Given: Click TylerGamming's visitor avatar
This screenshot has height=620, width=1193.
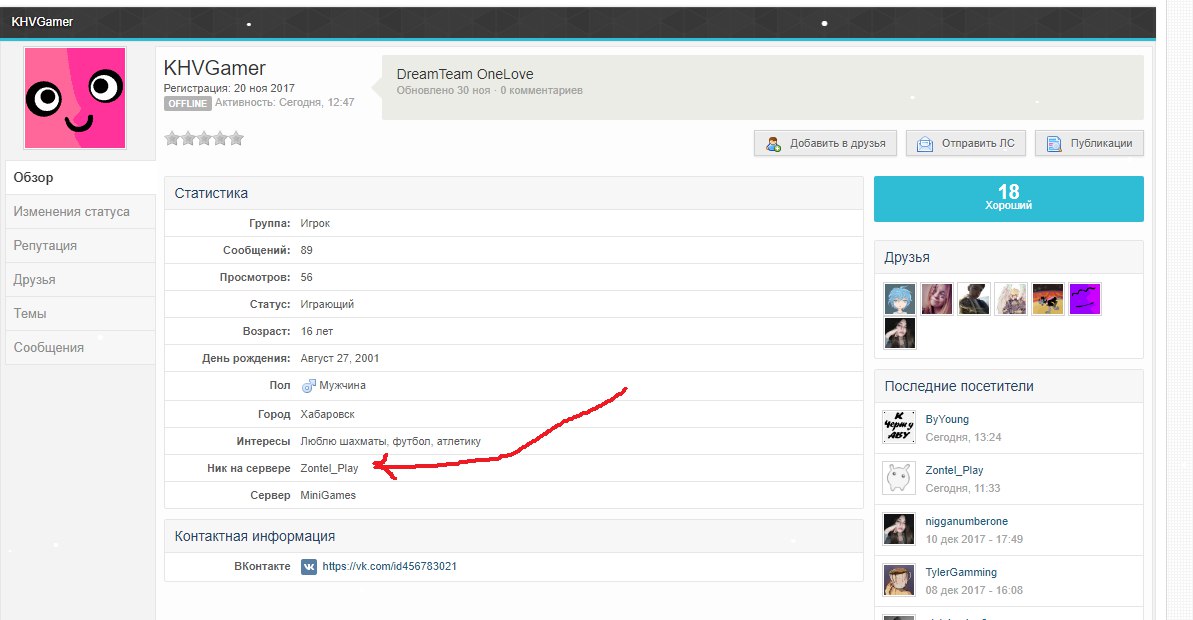Looking at the screenshot, I should [899, 580].
